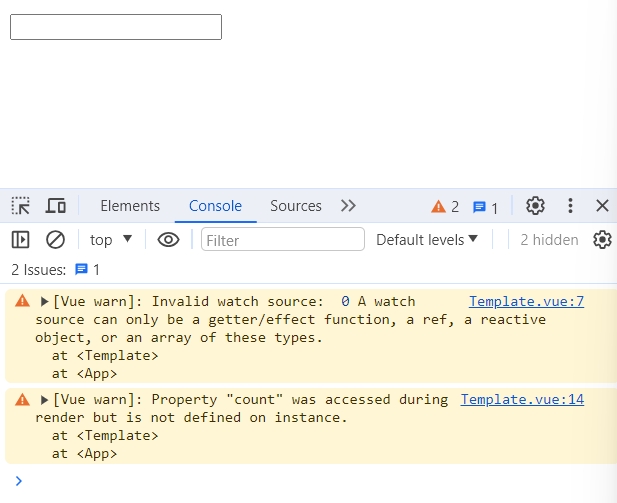Screen dimensions: 617x503
Task: Show more DevTools tabs via the chevrons
Action: coord(348,206)
